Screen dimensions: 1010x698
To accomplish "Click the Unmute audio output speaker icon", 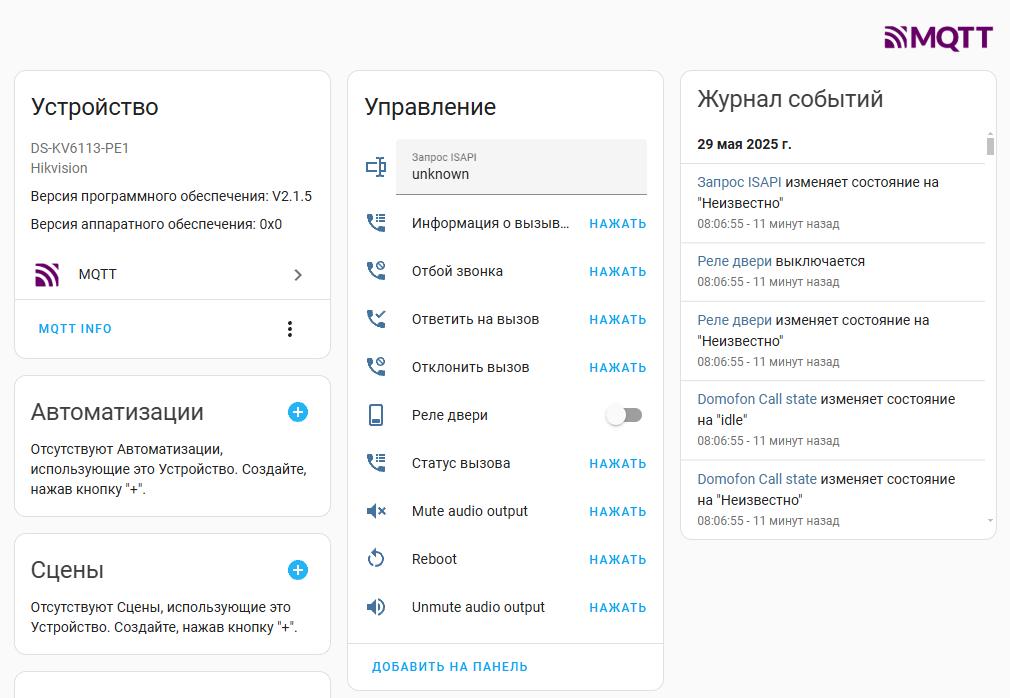I will click(376, 607).
